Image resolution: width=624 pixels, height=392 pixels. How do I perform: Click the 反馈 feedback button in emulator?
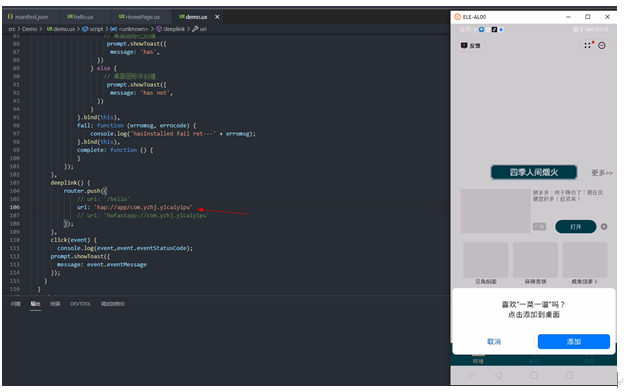470,46
